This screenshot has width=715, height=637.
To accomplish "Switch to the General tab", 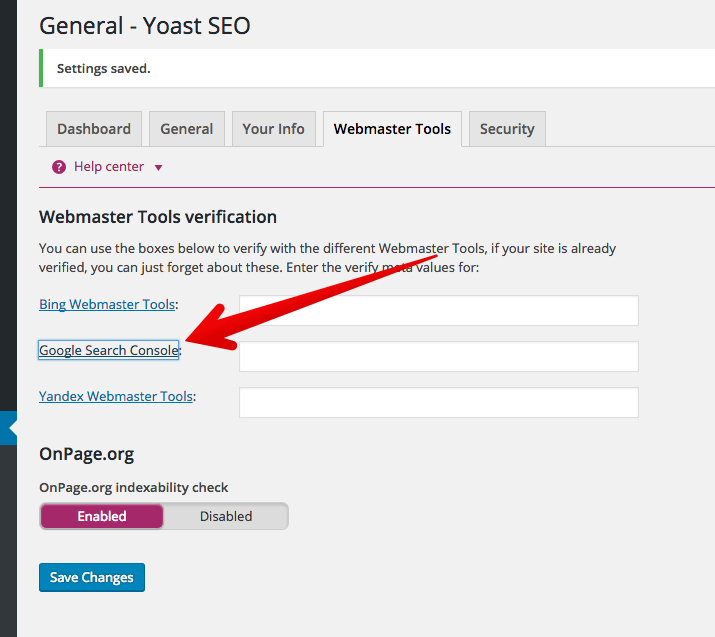I will pyautogui.click(x=187, y=129).
